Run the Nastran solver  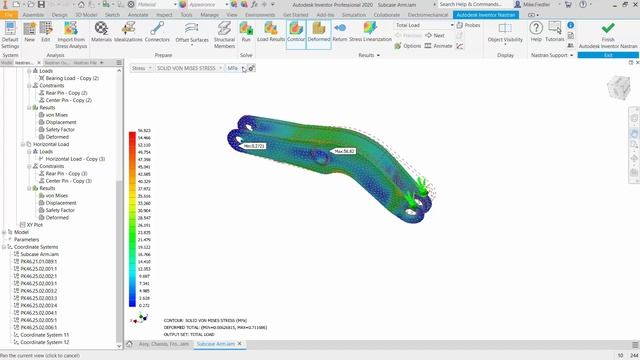246,33
